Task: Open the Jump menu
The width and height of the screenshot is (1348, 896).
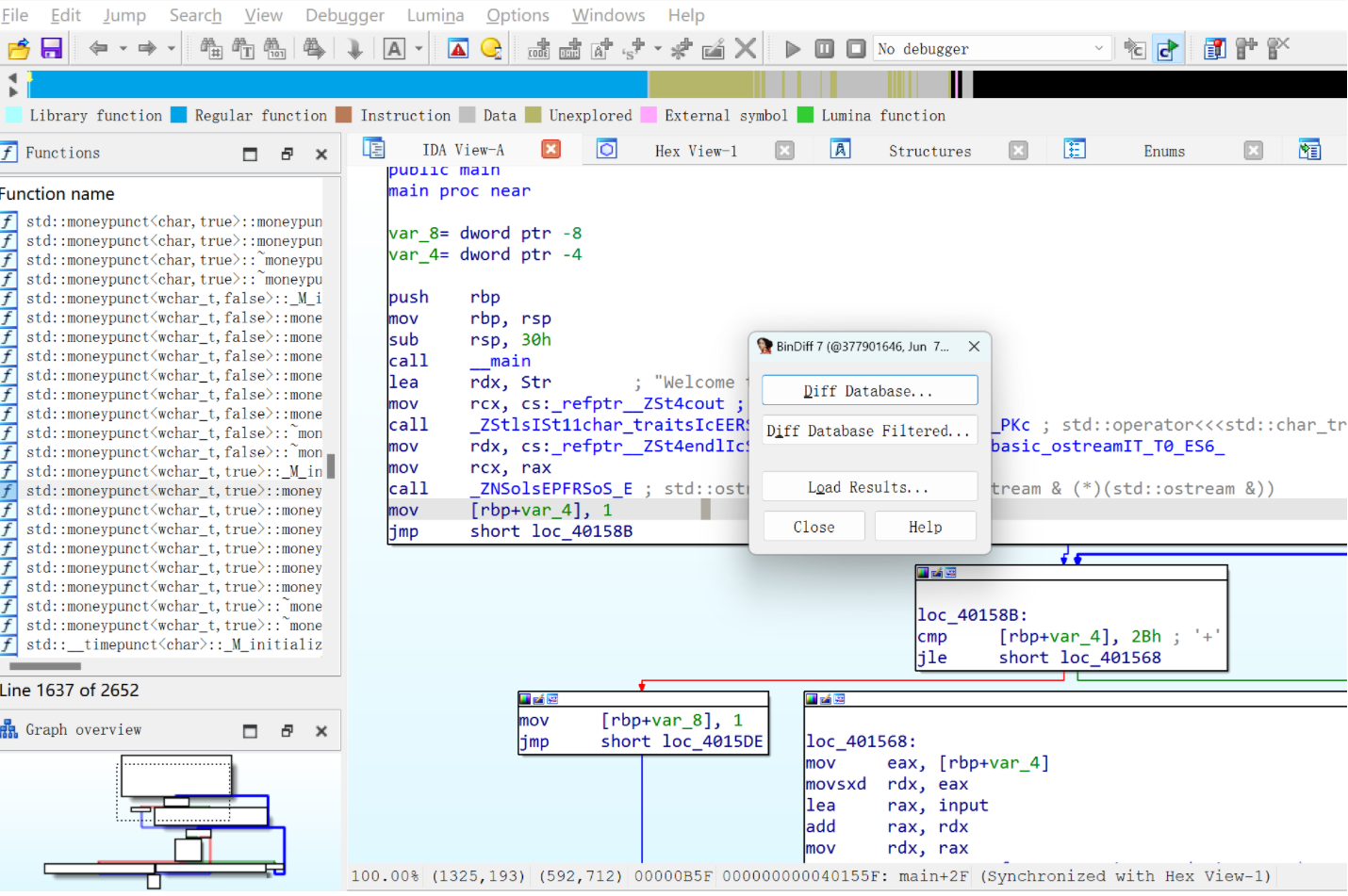Action: (124, 15)
